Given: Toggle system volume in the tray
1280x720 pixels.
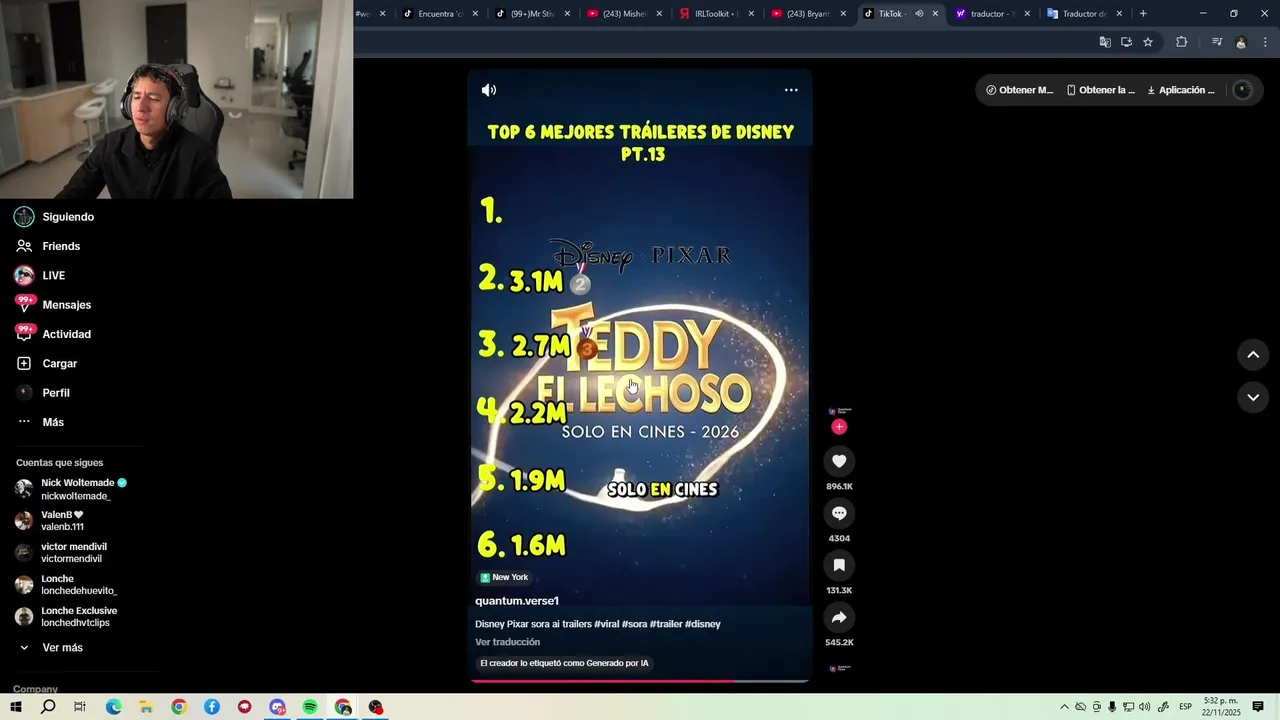Looking at the screenshot, I should pos(1144,707).
